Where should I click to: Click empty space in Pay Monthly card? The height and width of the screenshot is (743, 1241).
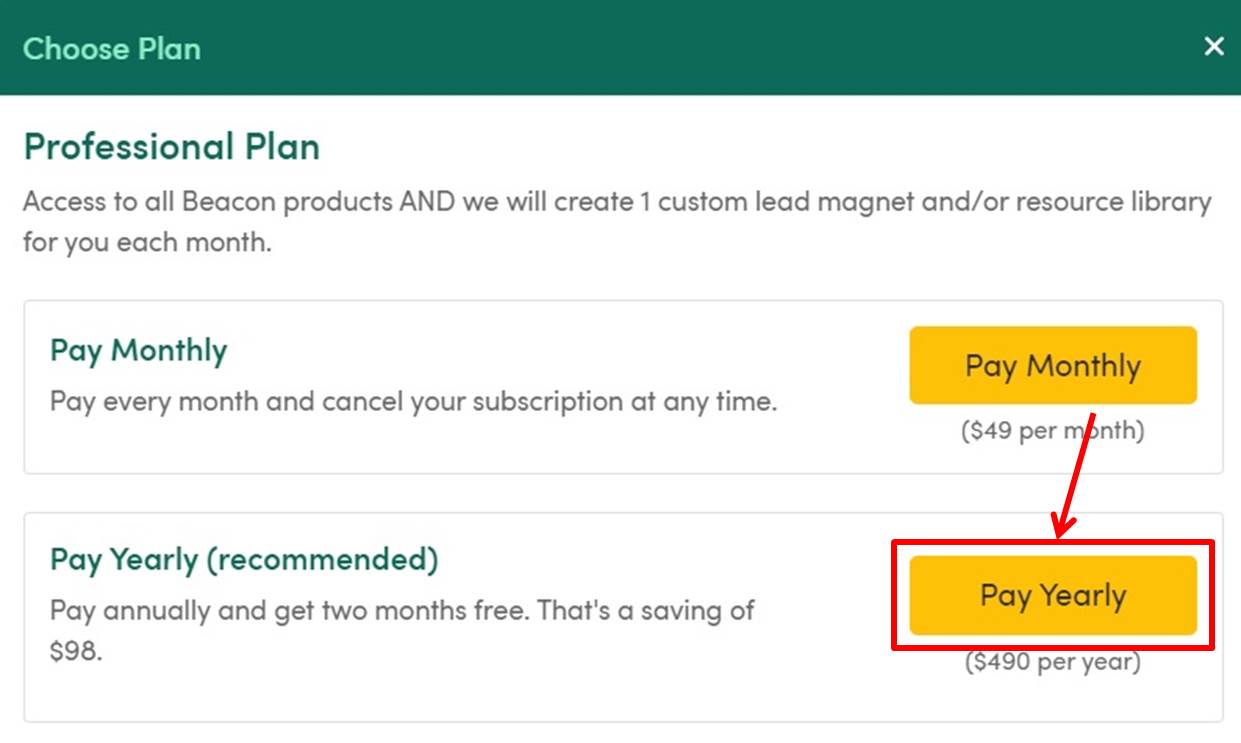click(840, 440)
